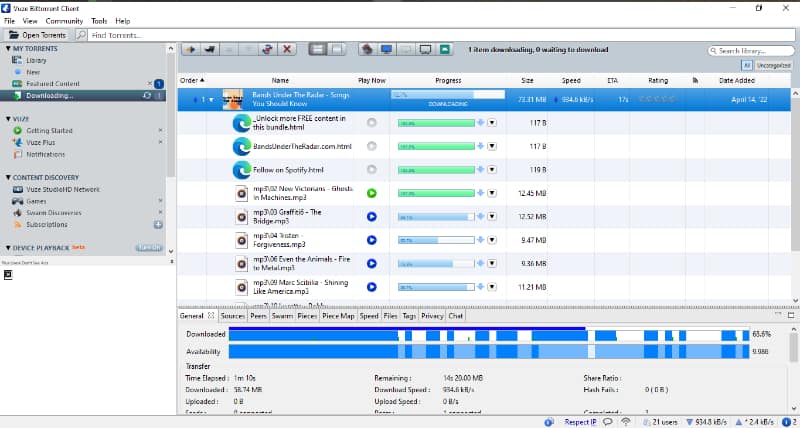The width and height of the screenshot is (800, 428).
Task: Click the green device toolbar icon
Action: tap(445, 49)
